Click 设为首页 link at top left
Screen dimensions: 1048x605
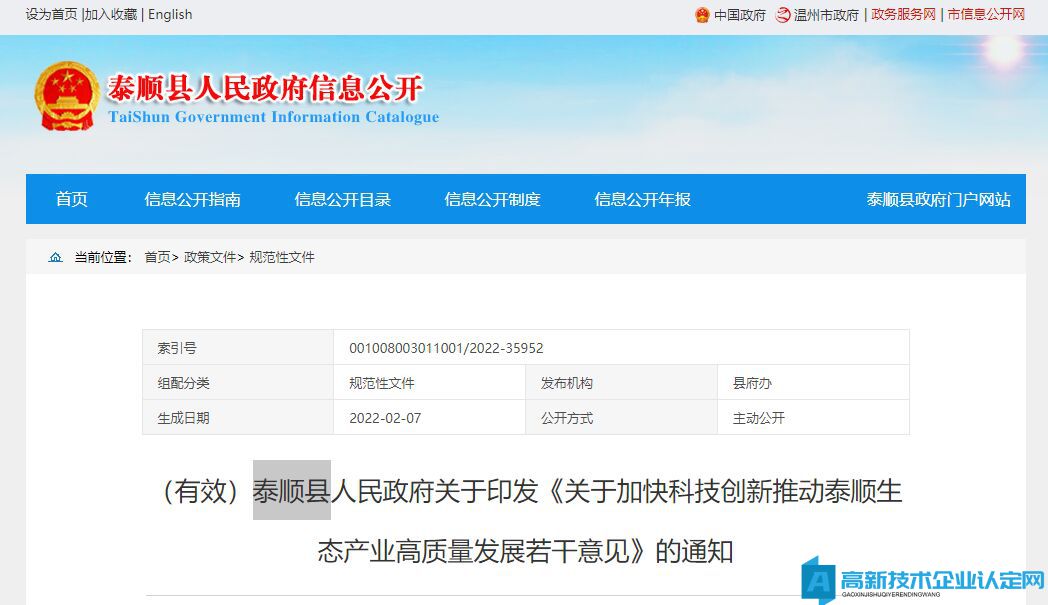(x=51, y=15)
